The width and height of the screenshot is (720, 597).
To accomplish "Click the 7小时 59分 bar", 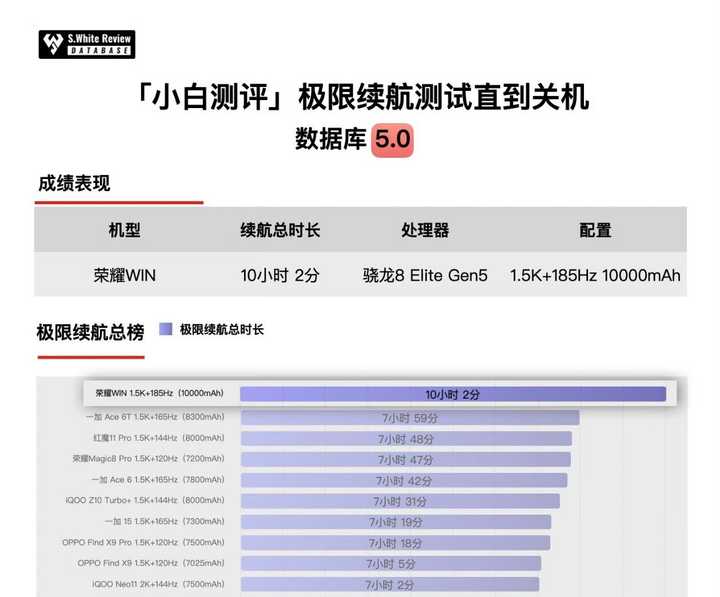I will tap(410, 418).
